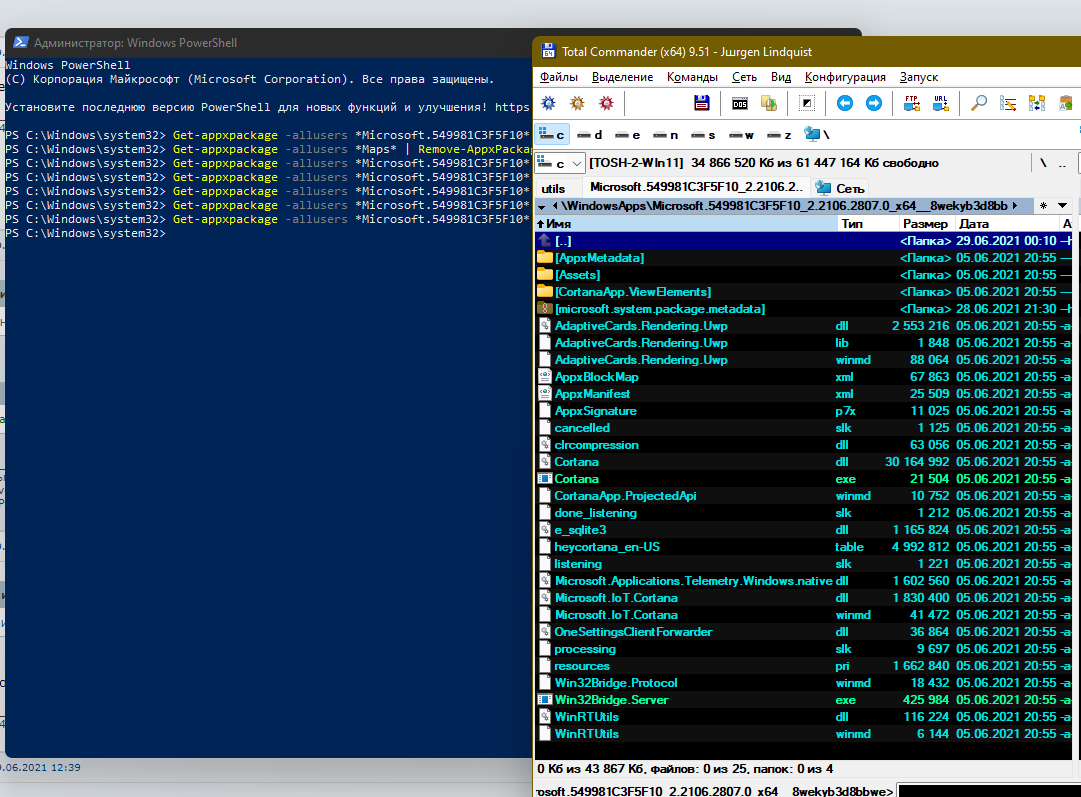The height and width of the screenshot is (797, 1081).
Task: Select the Microsoft.549981C3F5F10 folder tab
Action: click(696, 188)
